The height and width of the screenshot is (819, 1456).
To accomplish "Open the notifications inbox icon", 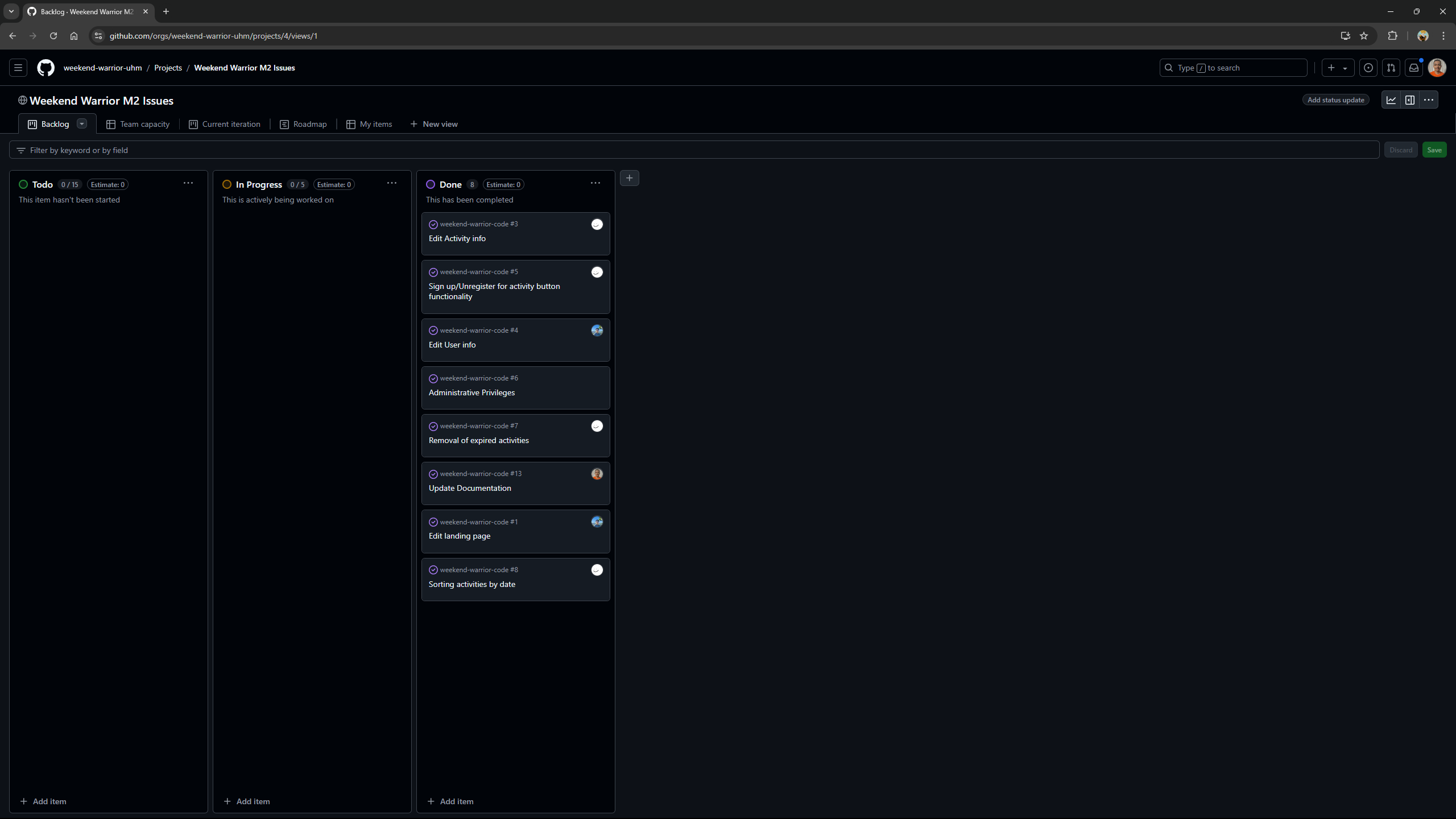I will [1413, 68].
